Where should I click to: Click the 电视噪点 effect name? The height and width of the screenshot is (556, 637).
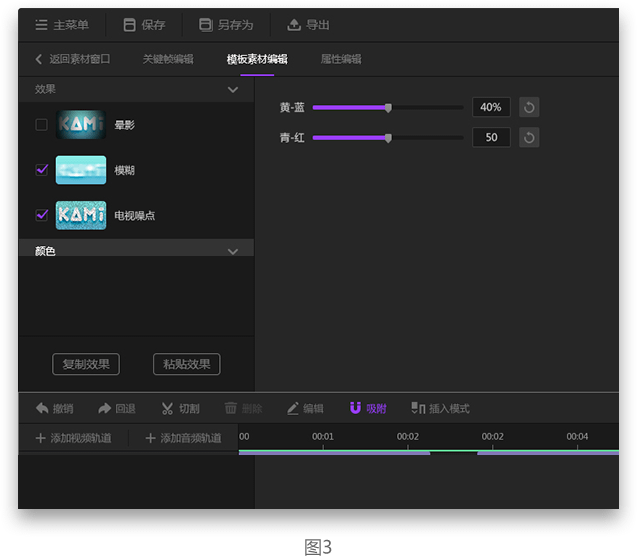pyautogui.click(x=134, y=216)
